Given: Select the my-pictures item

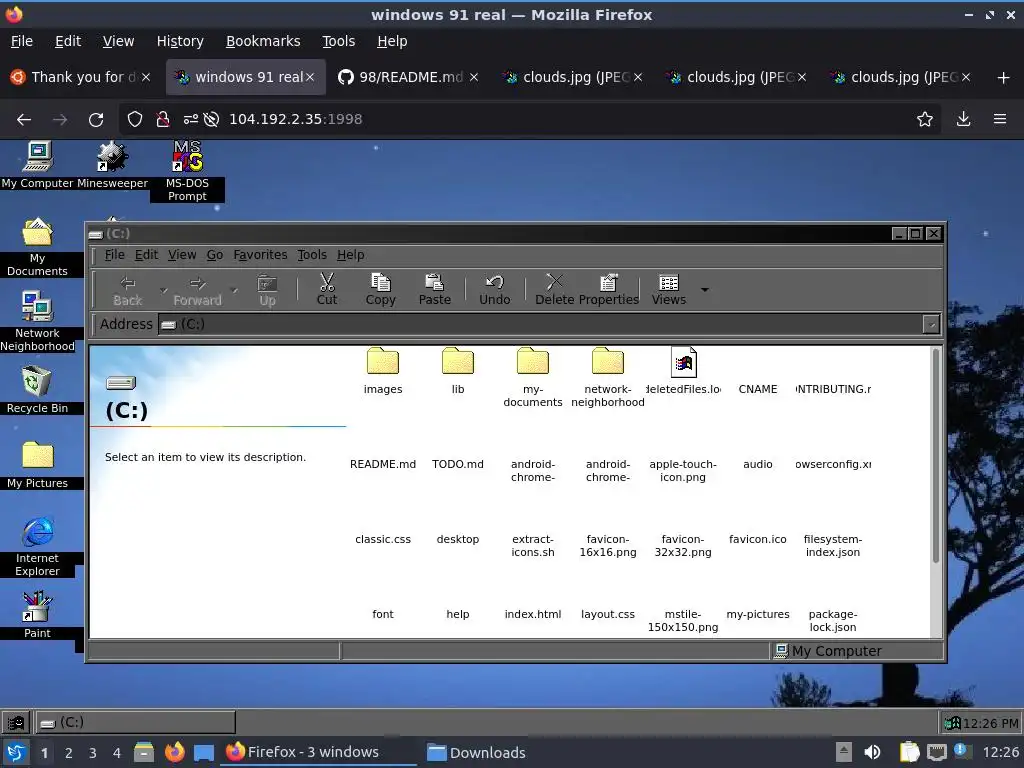Looking at the screenshot, I should [758, 615].
